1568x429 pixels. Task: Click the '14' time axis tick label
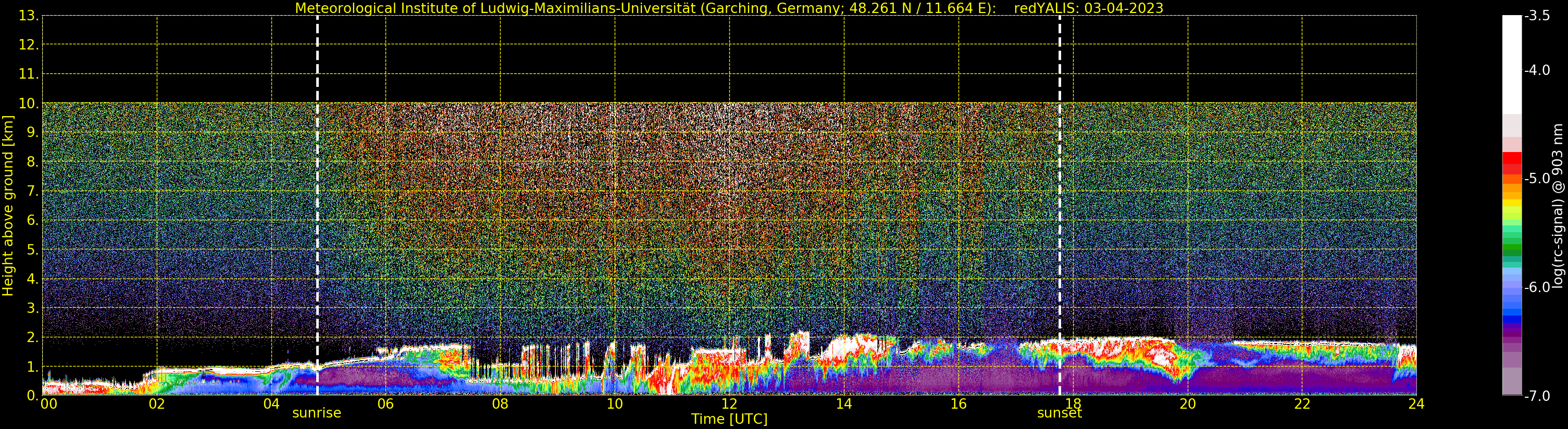pyautogui.click(x=844, y=403)
